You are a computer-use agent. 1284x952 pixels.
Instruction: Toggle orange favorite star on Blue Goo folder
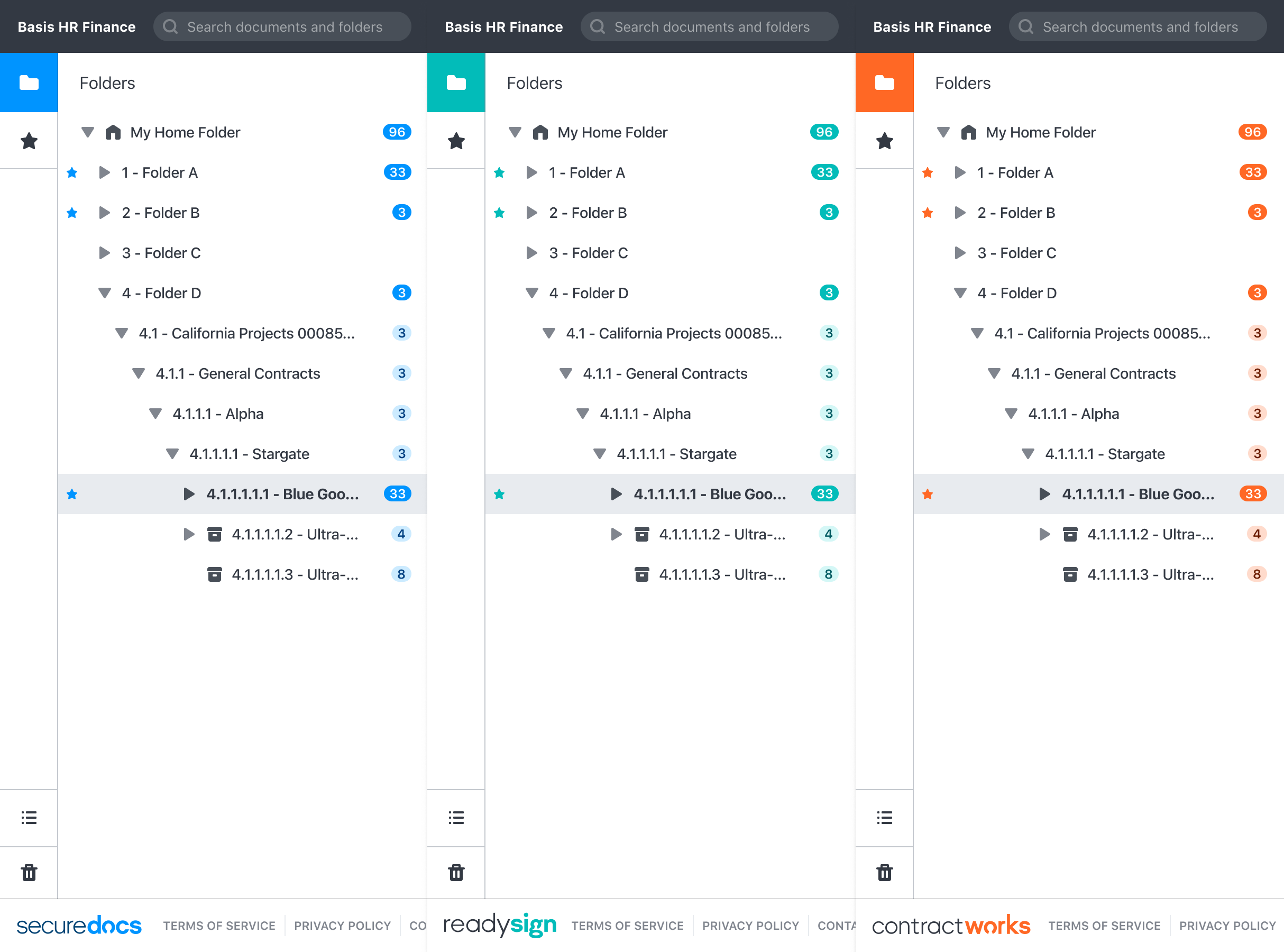click(x=928, y=494)
